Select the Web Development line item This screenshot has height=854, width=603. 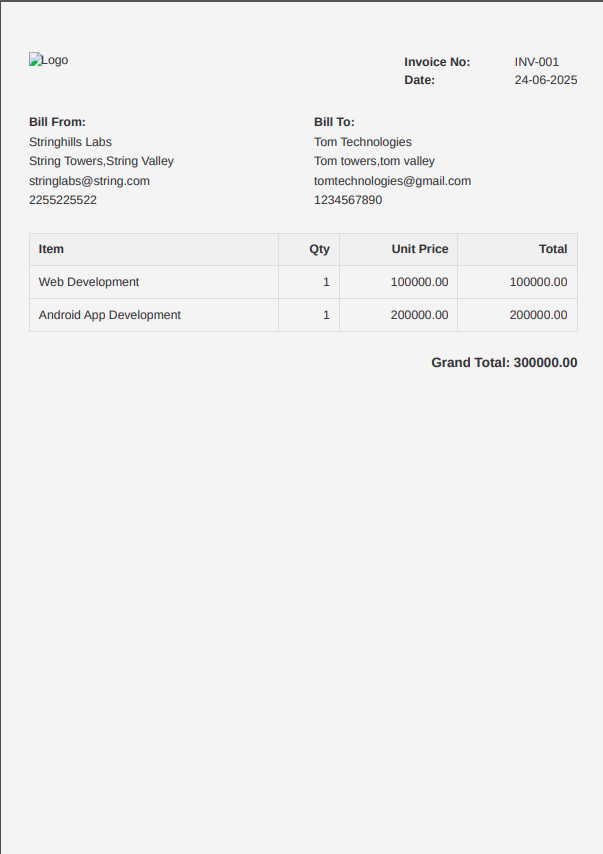(89, 282)
